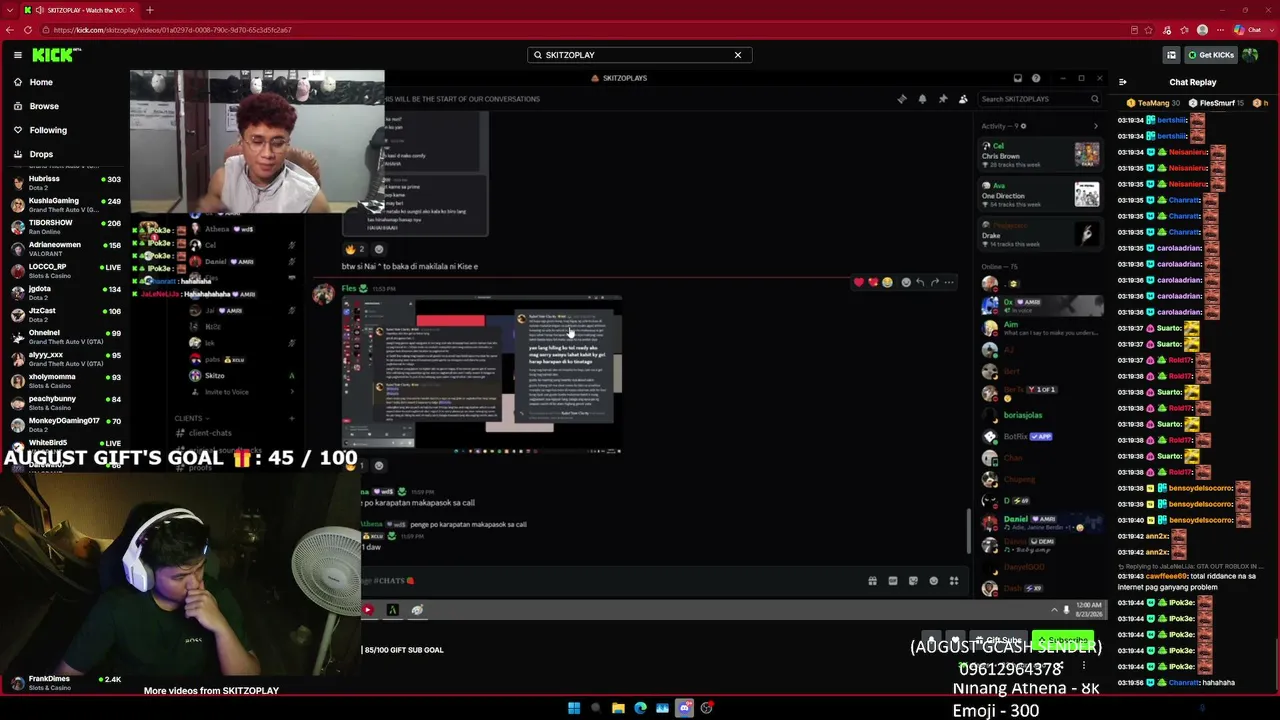Image resolution: width=1280 pixels, height=720 pixels.
Task: Go back in the browser
Action: 10,30
